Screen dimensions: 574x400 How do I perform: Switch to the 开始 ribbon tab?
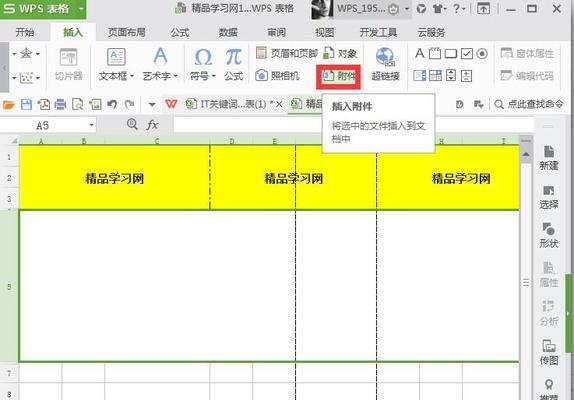pyautogui.click(x=25, y=33)
